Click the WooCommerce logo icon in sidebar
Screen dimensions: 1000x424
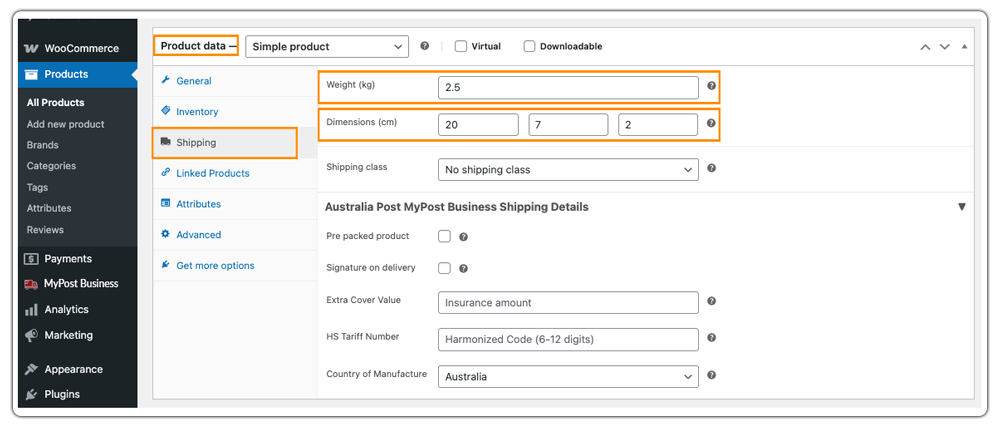pyautogui.click(x=31, y=48)
